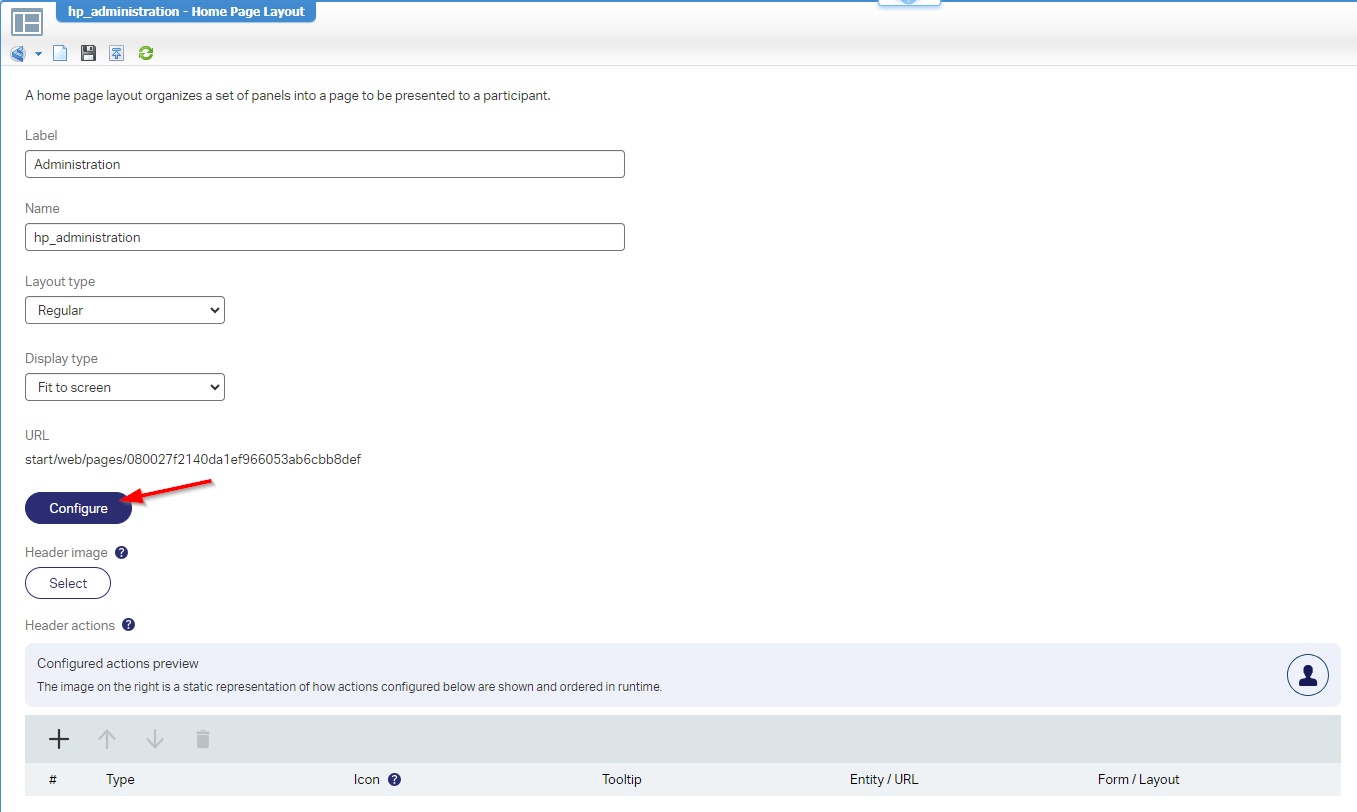Screen dimensions: 1357x812
Task: Open the arrow dropdown beside back icon
Action: tap(38, 54)
